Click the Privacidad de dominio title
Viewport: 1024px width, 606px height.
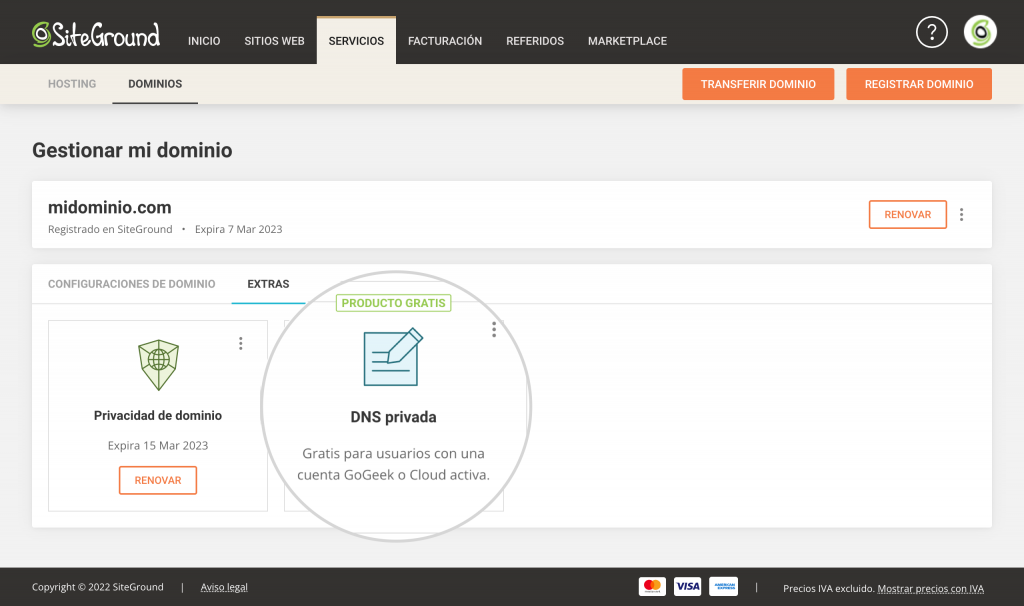click(x=158, y=415)
